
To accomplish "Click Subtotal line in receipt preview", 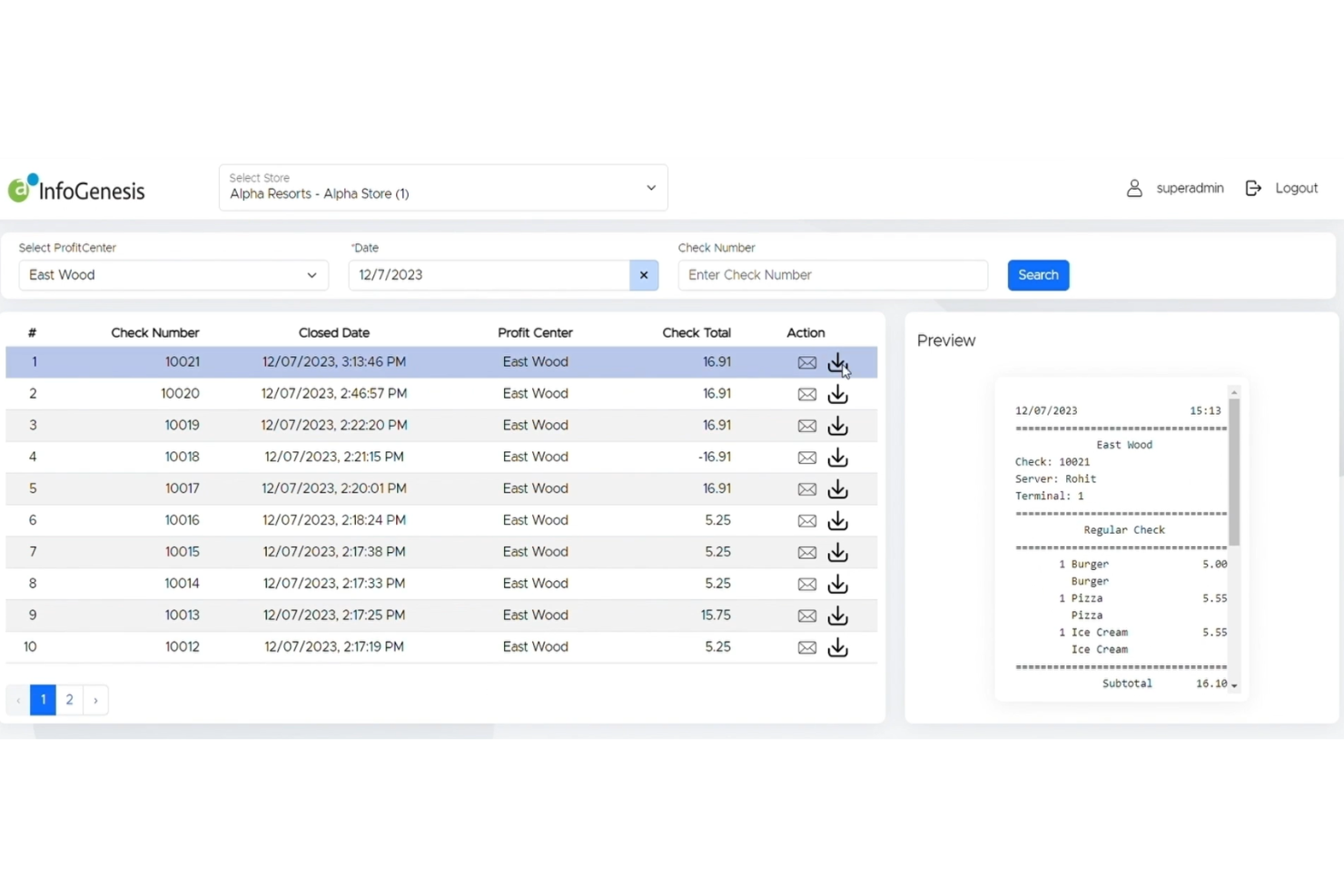I will pos(1164,684).
